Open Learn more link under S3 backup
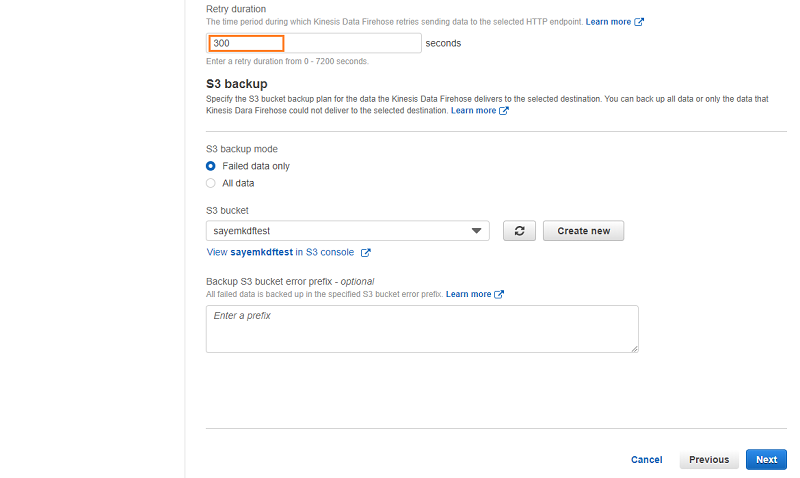Image resolution: width=800 pixels, height=478 pixels. click(x=473, y=111)
